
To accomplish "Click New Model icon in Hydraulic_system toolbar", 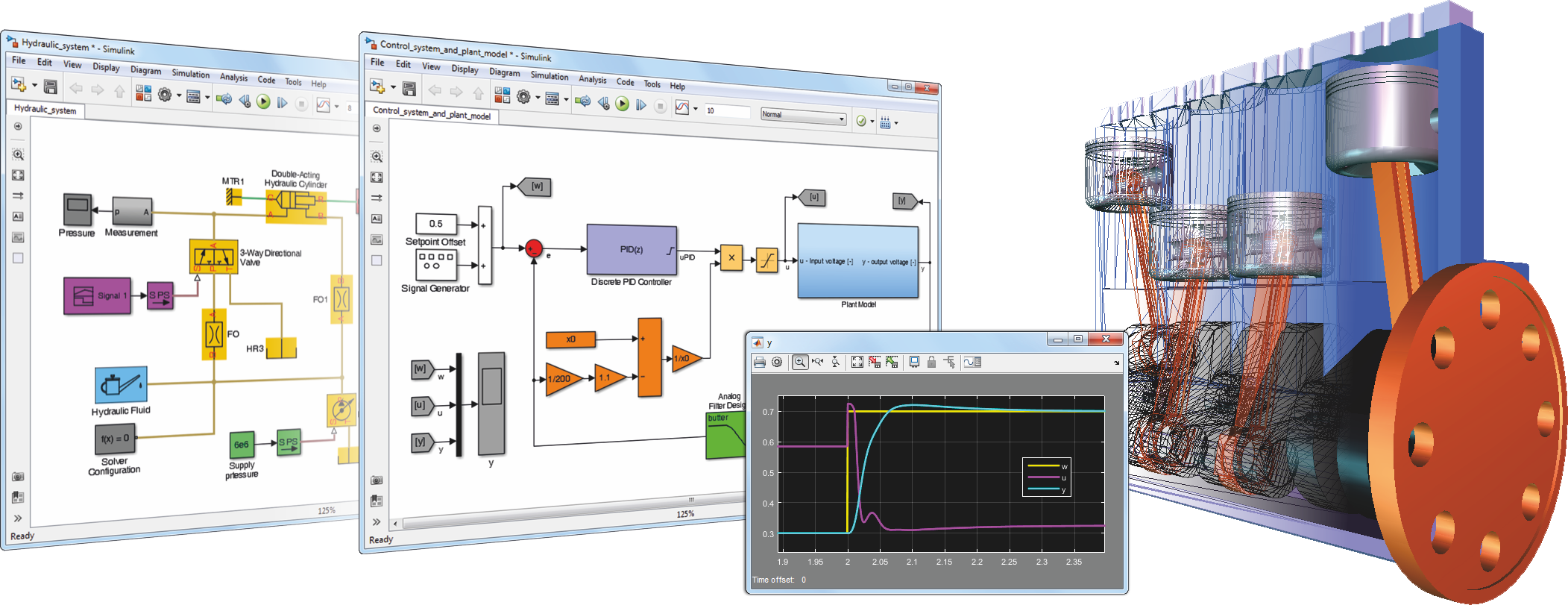I will point(19,84).
